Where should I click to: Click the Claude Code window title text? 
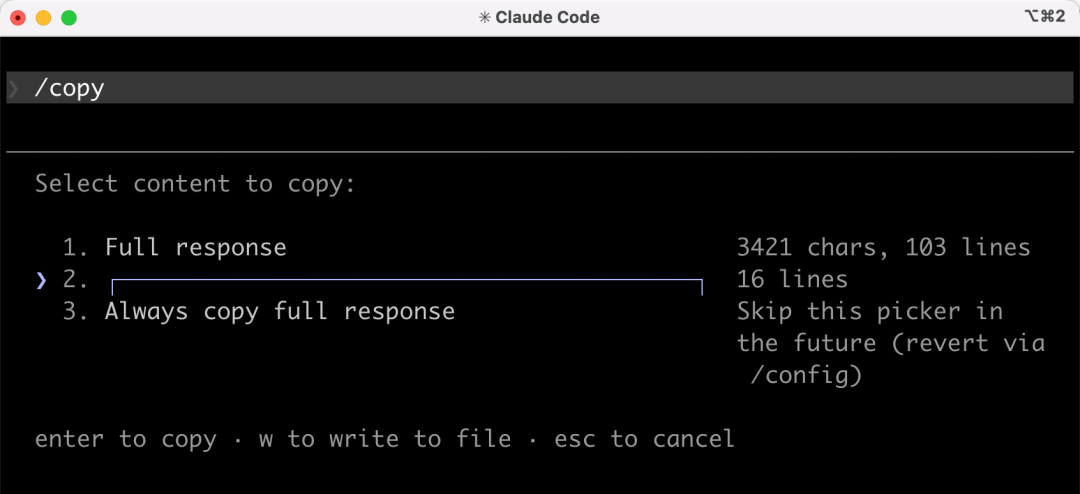(546, 18)
